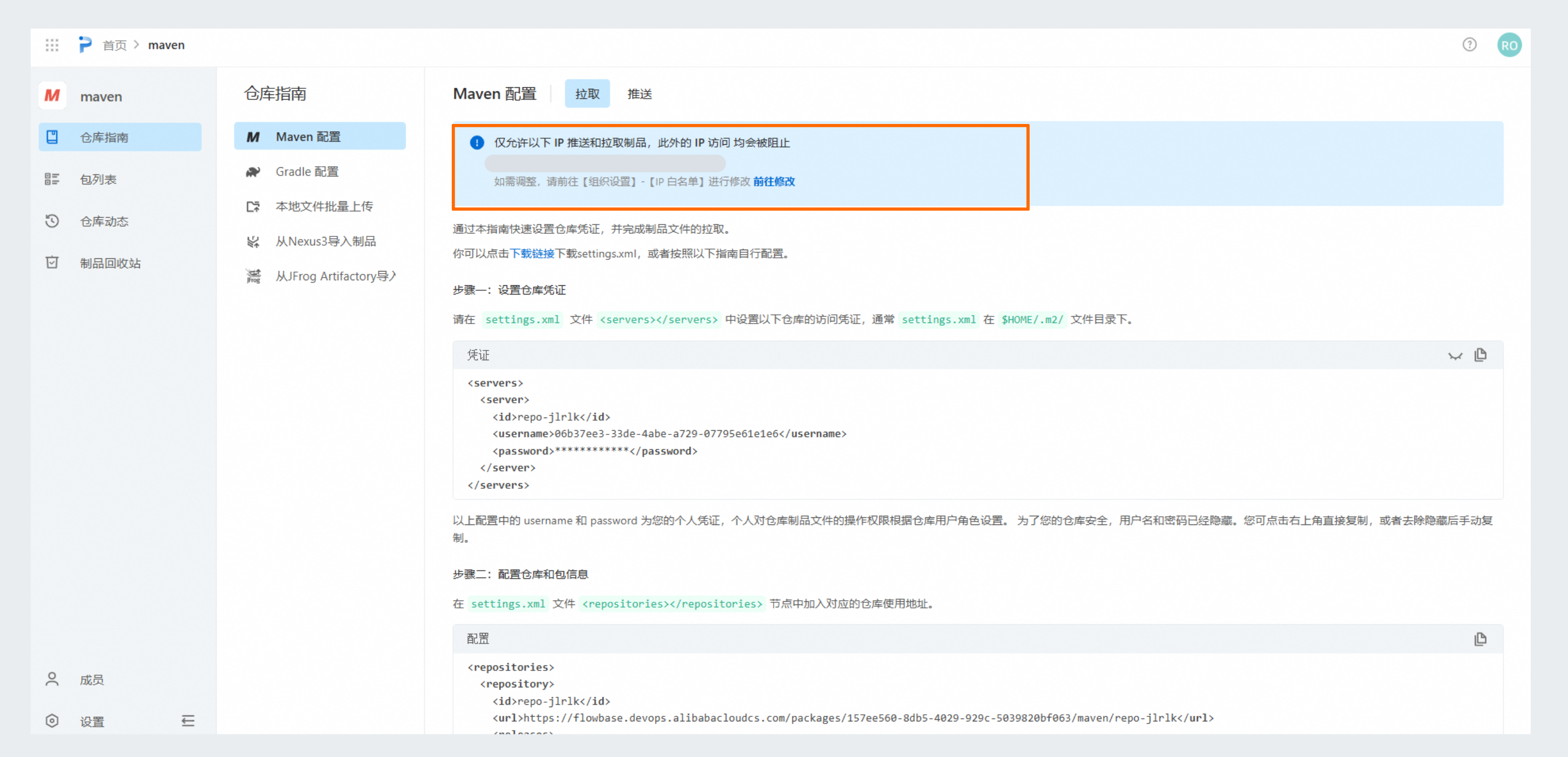Select Gradle 配置 guide item
Image resolution: width=1568 pixels, height=757 pixels.
[320, 172]
